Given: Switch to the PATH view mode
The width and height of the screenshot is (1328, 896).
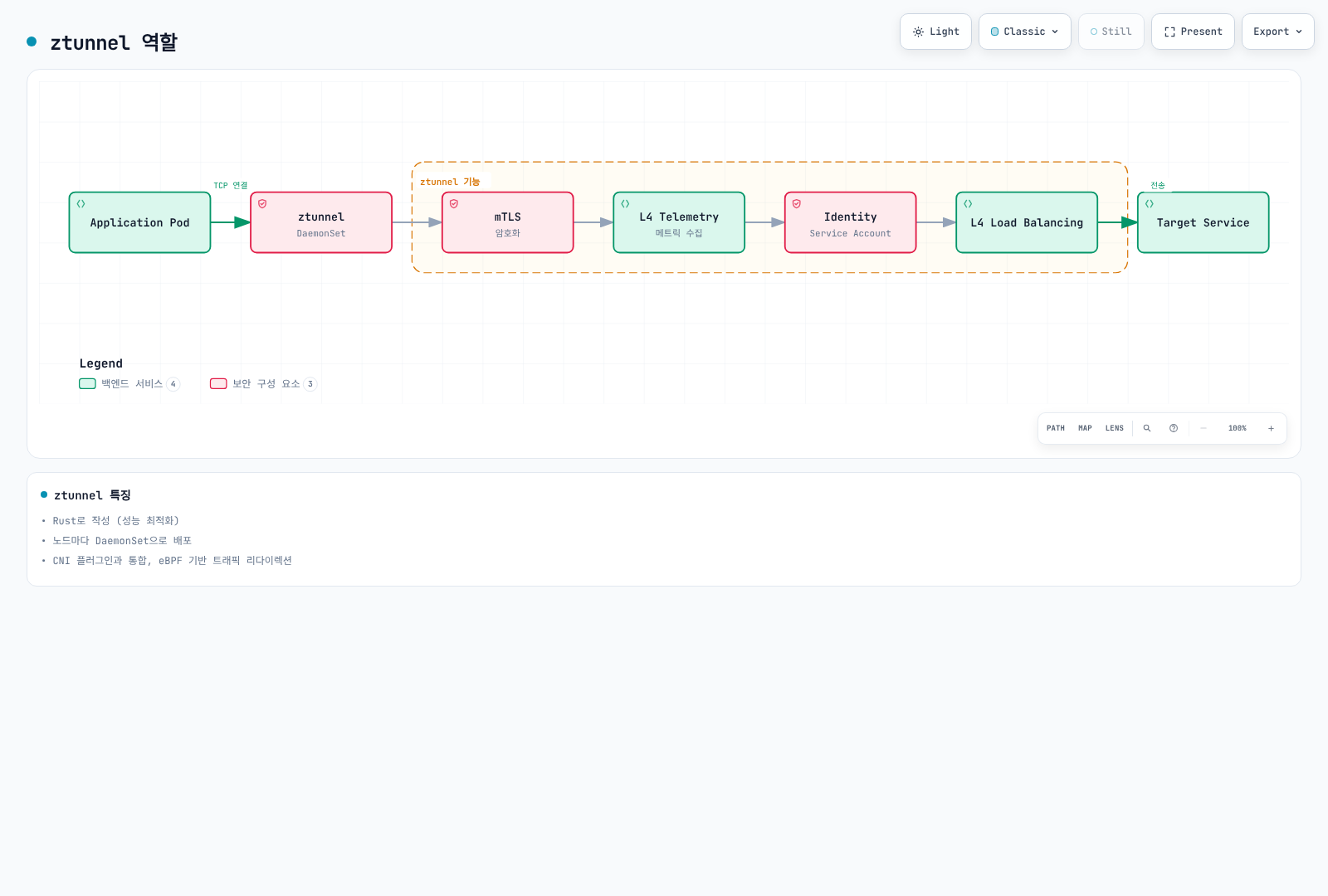Looking at the screenshot, I should [x=1056, y=428].
